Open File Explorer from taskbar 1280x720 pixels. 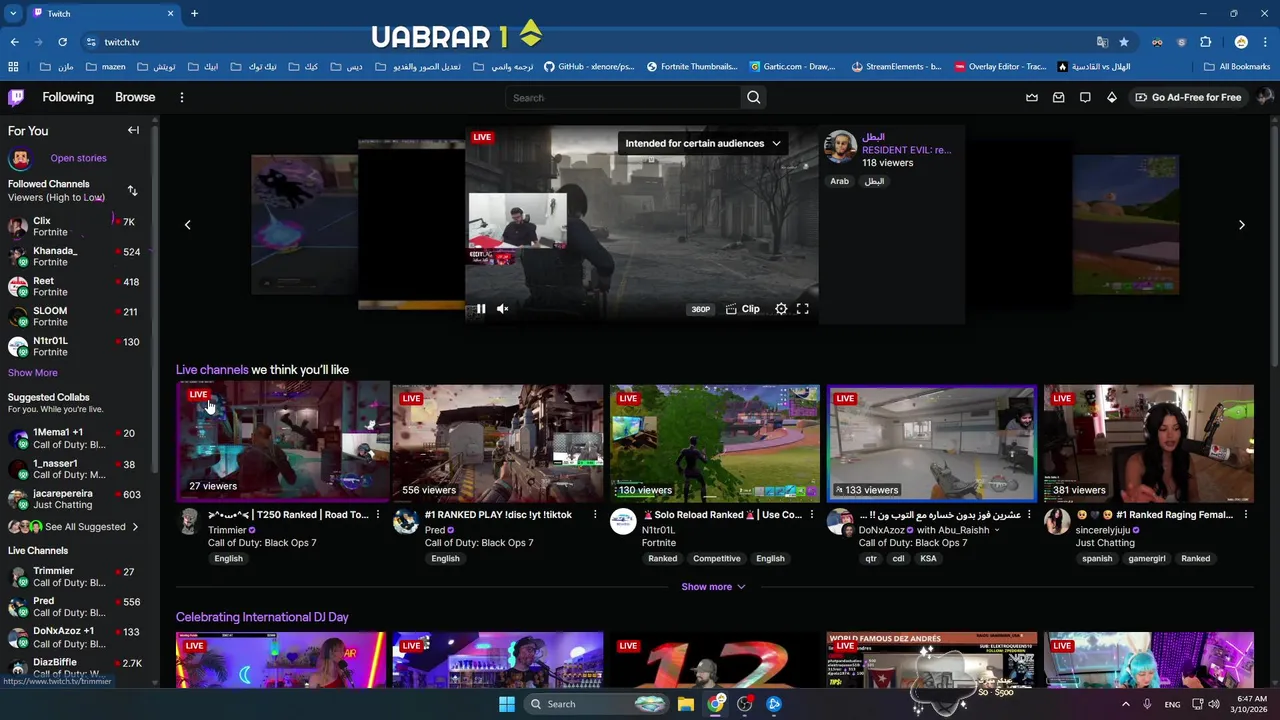pos(686,704)
